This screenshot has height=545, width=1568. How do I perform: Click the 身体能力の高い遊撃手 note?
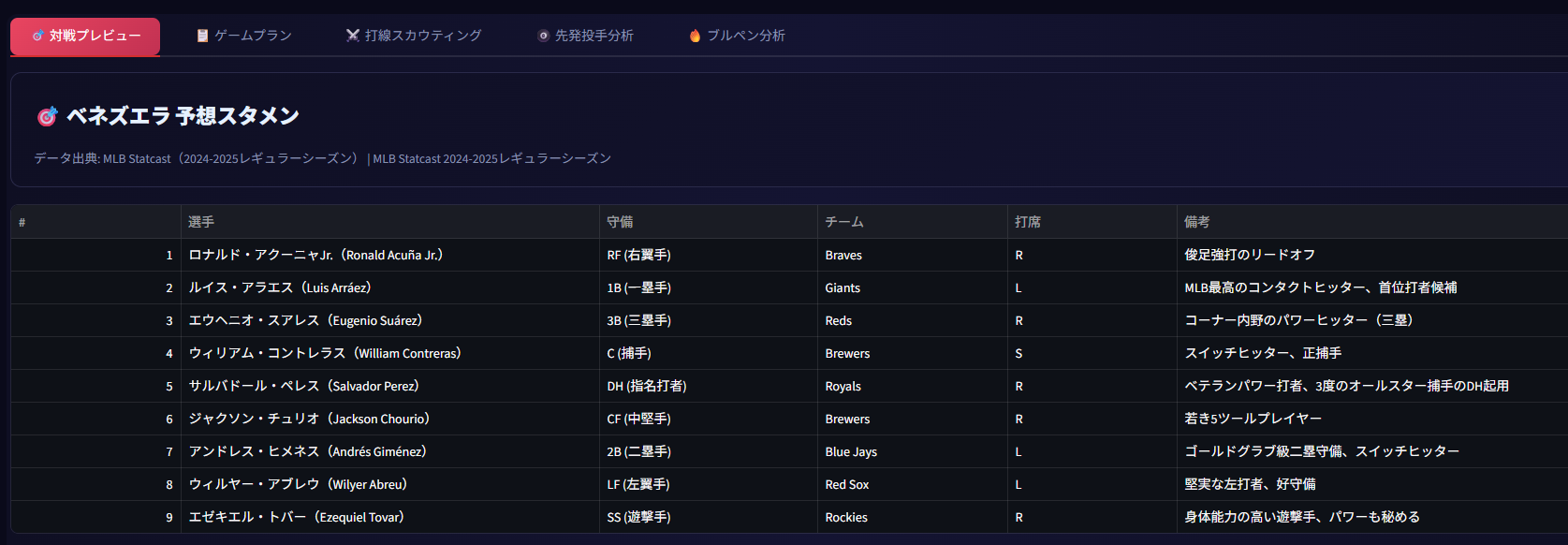[x=1372, y=517]
